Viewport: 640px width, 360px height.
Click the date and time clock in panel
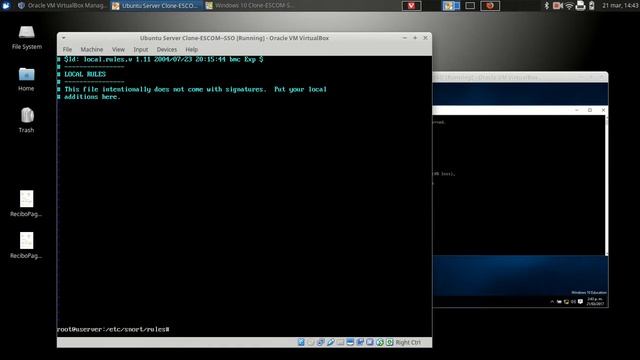click(x=620, y=5)
